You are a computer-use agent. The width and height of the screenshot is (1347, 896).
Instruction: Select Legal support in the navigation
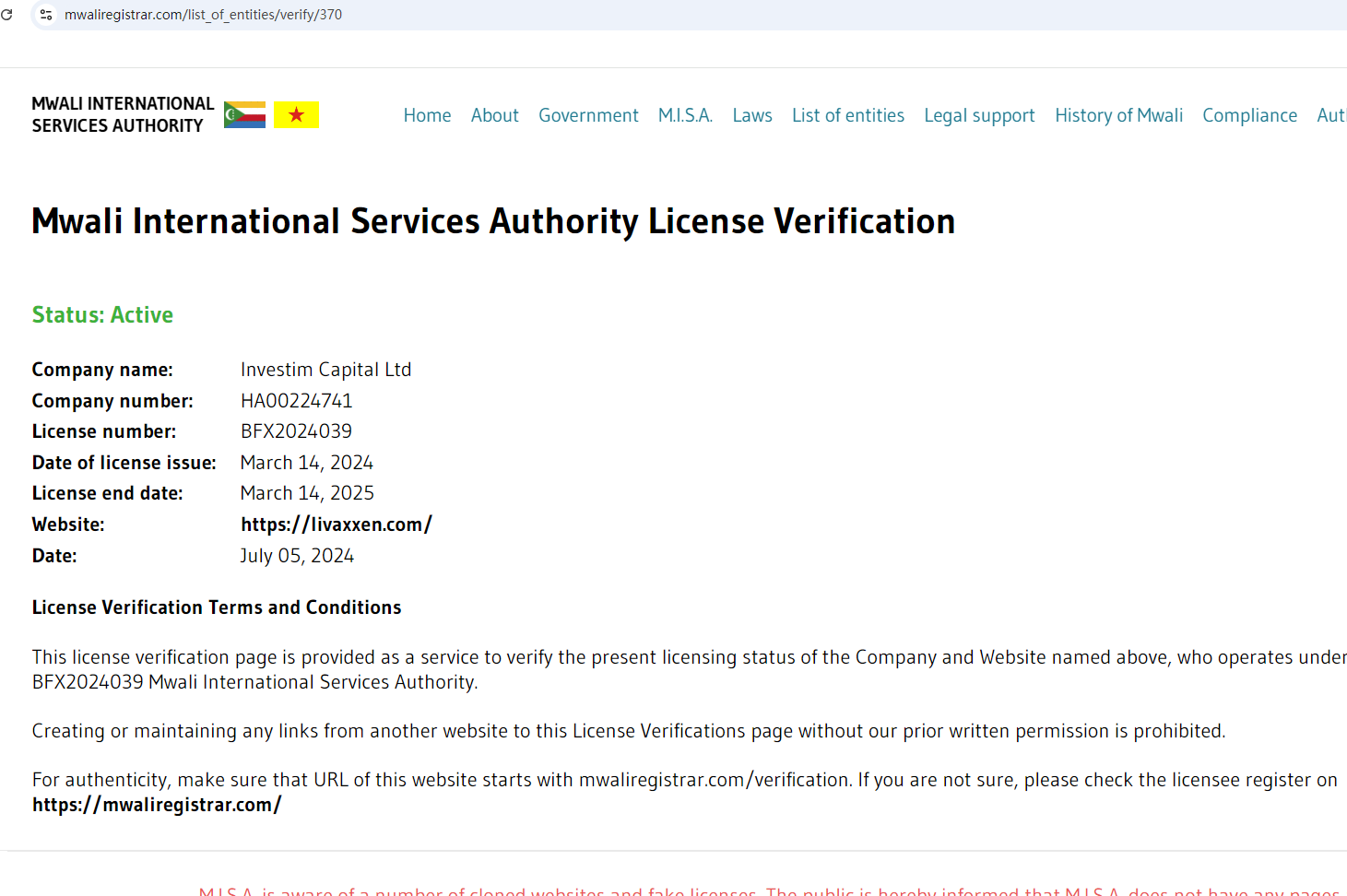point(979,115)
